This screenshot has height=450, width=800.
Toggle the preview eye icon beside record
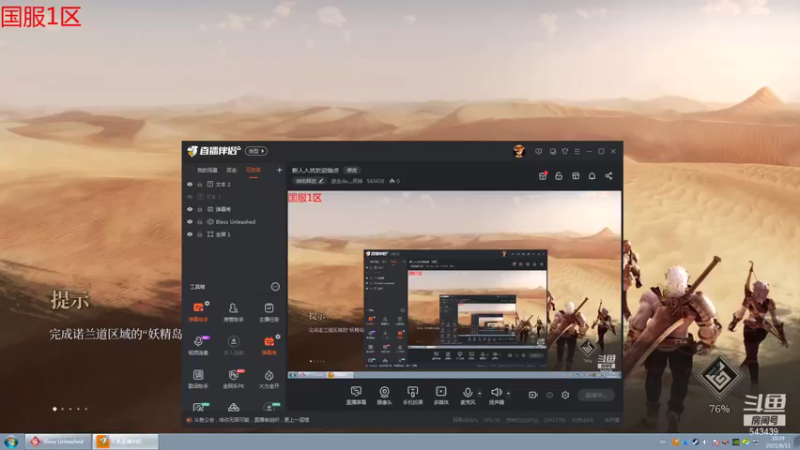coord(549,395)
